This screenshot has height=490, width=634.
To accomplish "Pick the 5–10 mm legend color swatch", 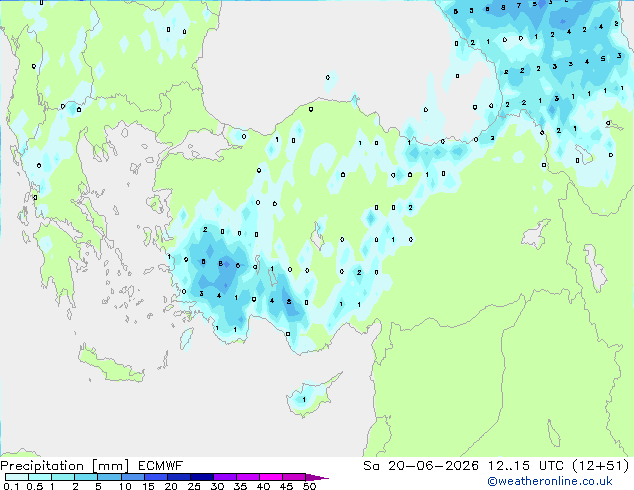I will pyautogui.click(x=109, y=477).
